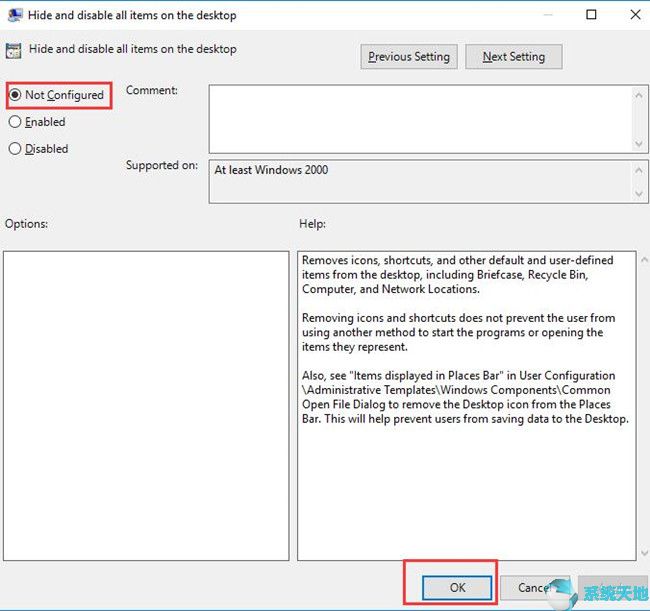Click the 'Also, see Items displayed' paragraph

pyautogui.click(x=465, y=397)
